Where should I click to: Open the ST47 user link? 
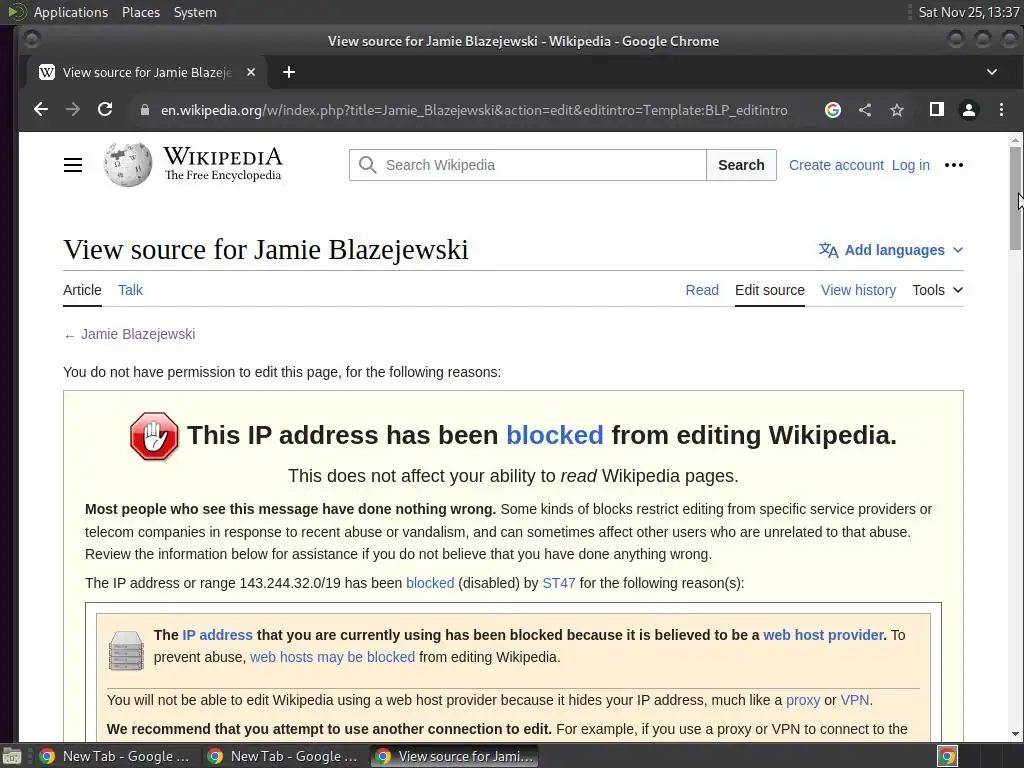click(558, 583)
